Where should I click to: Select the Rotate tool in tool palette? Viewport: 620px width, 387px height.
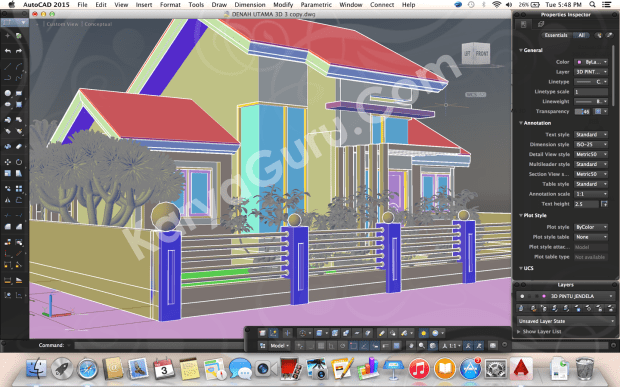point(19,162)
